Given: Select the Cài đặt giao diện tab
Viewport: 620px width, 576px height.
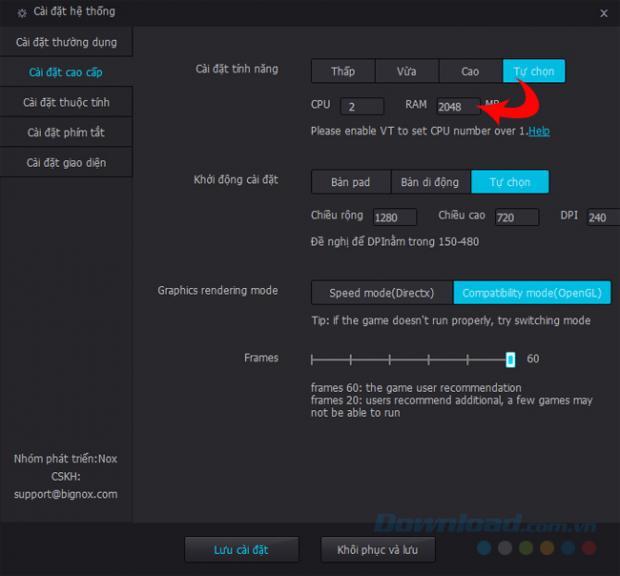Looking at the screenshot, I should click(x=66, y=162).
